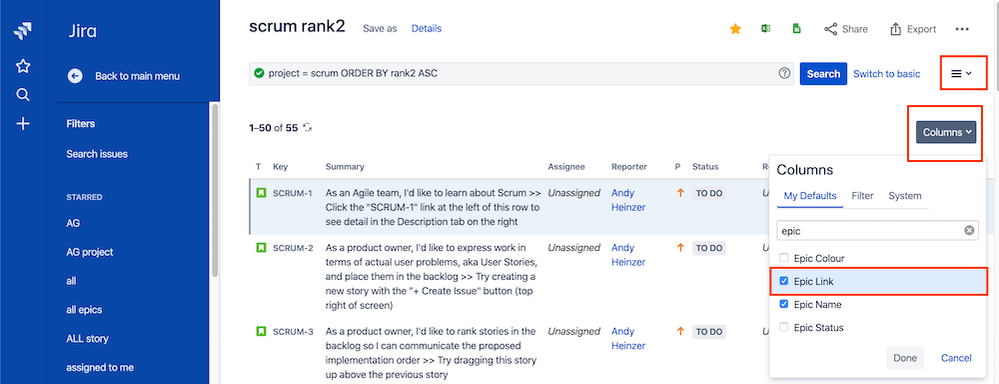Viewport: 999px width, 384px height.
Task: Click the story type icon for SCRUM-1
Action: coord(261,193)
